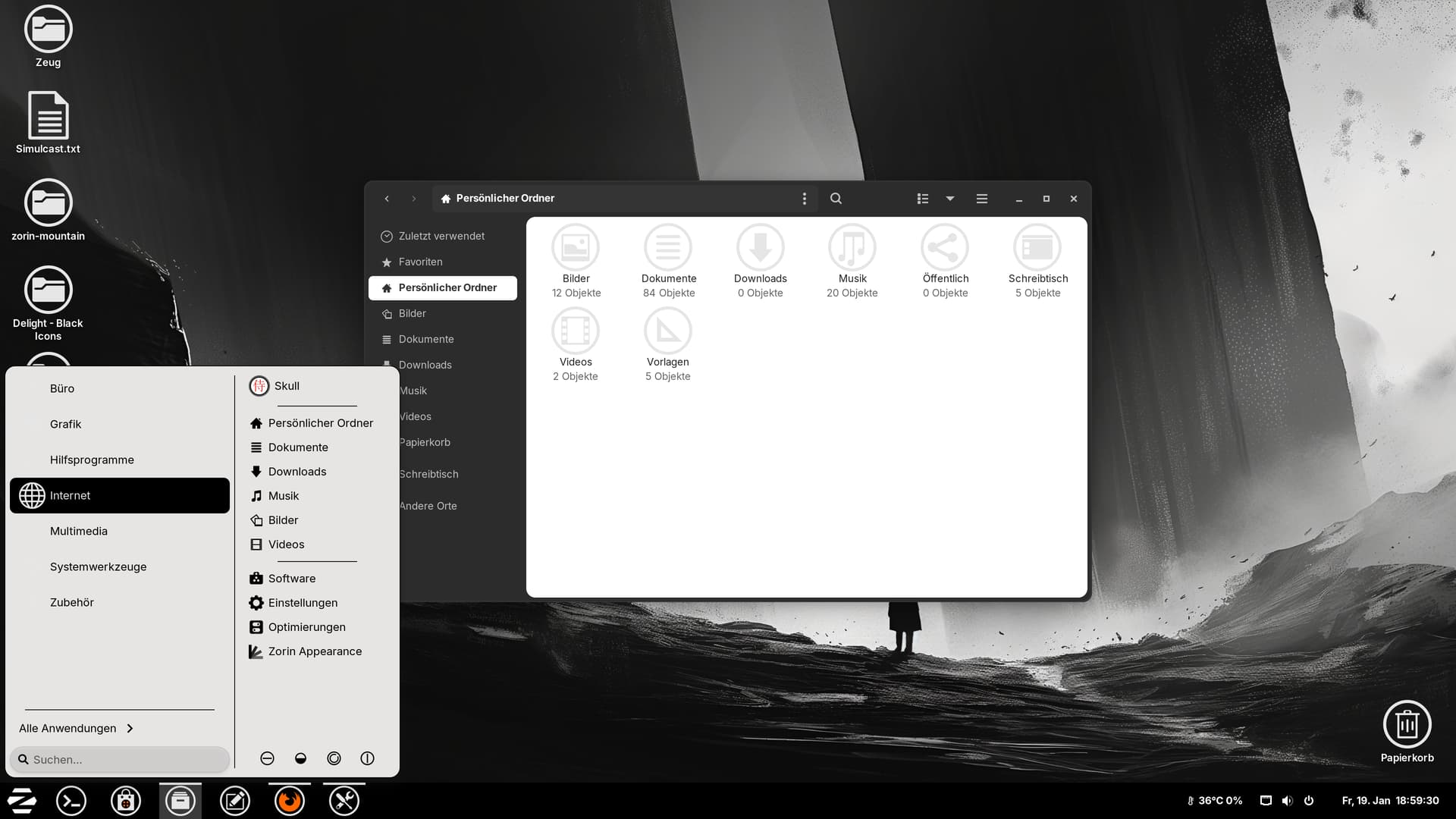Open the three-dot path menu

805,199
